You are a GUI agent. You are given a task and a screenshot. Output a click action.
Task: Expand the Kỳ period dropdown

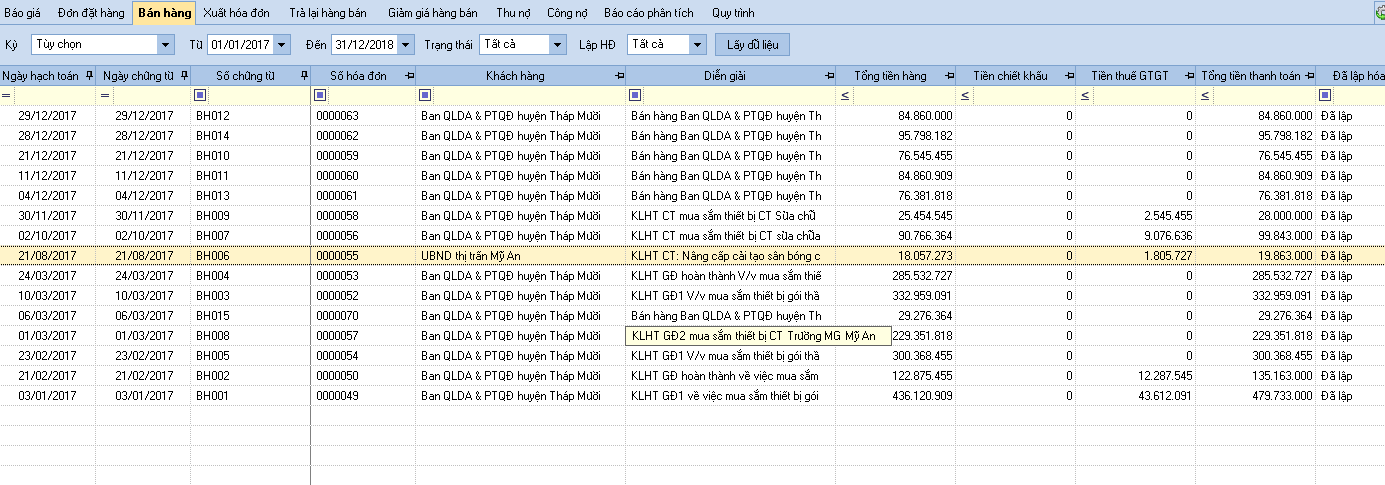click(x=165, y=45)
